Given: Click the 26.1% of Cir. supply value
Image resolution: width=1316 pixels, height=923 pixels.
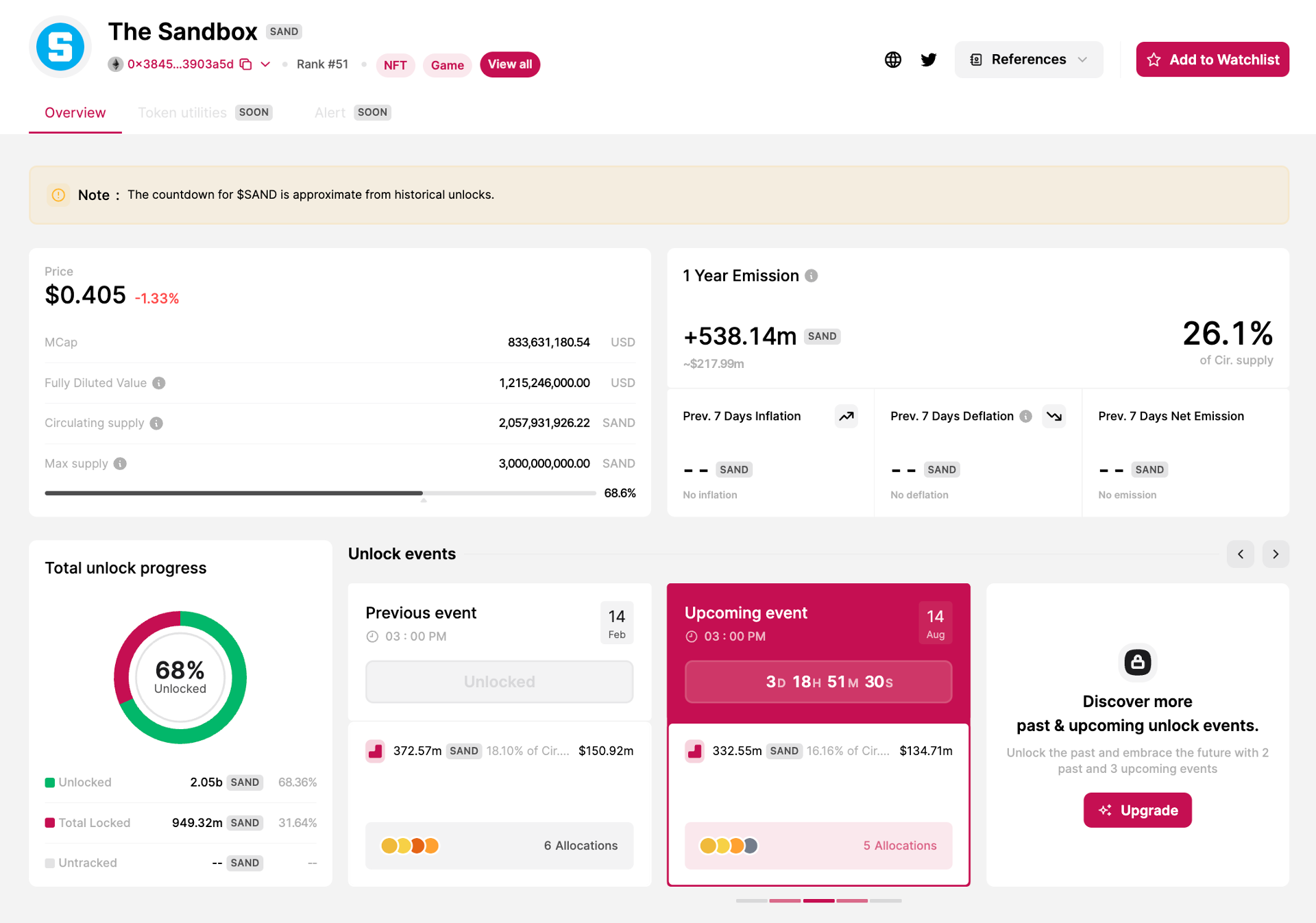Looking at the screenshot, I should click(x=1228, y=334).
